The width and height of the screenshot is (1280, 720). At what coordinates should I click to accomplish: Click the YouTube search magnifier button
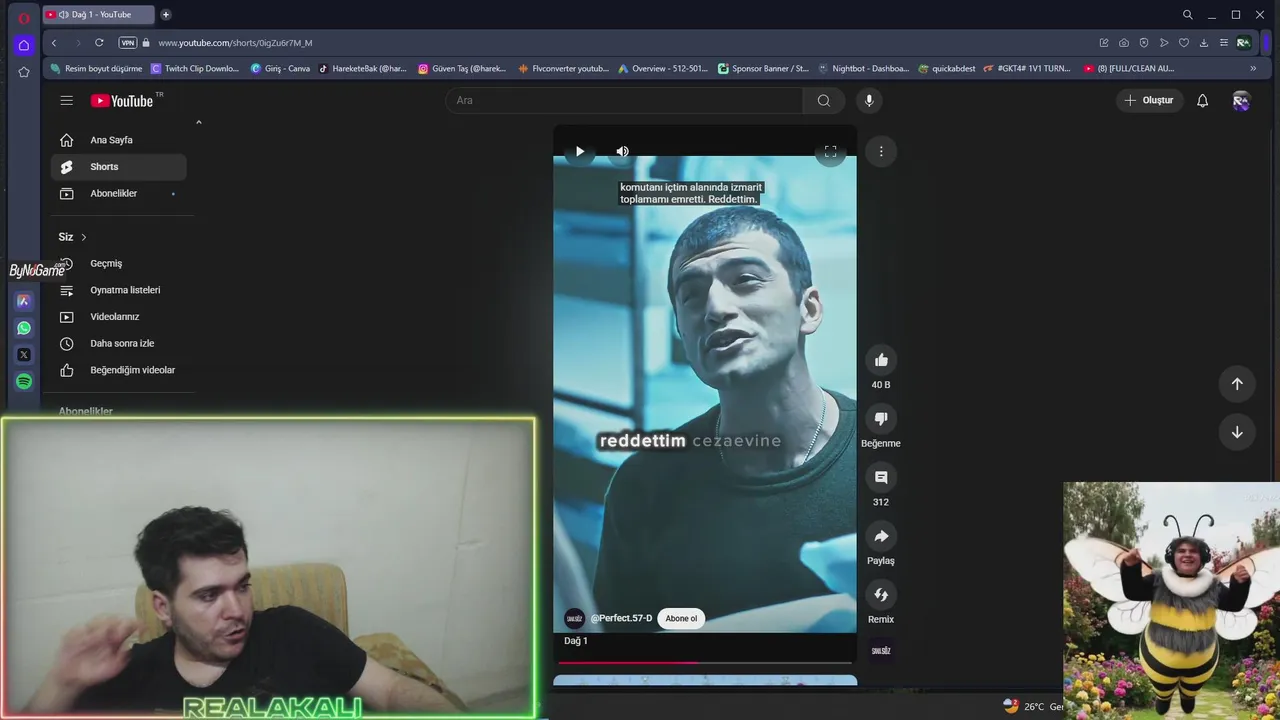click(823, 100)
